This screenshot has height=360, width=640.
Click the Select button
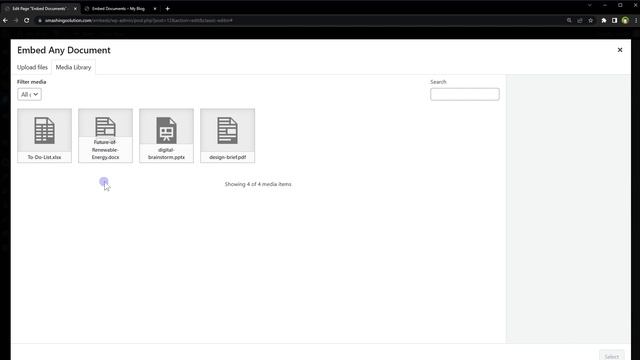[611, 356]
